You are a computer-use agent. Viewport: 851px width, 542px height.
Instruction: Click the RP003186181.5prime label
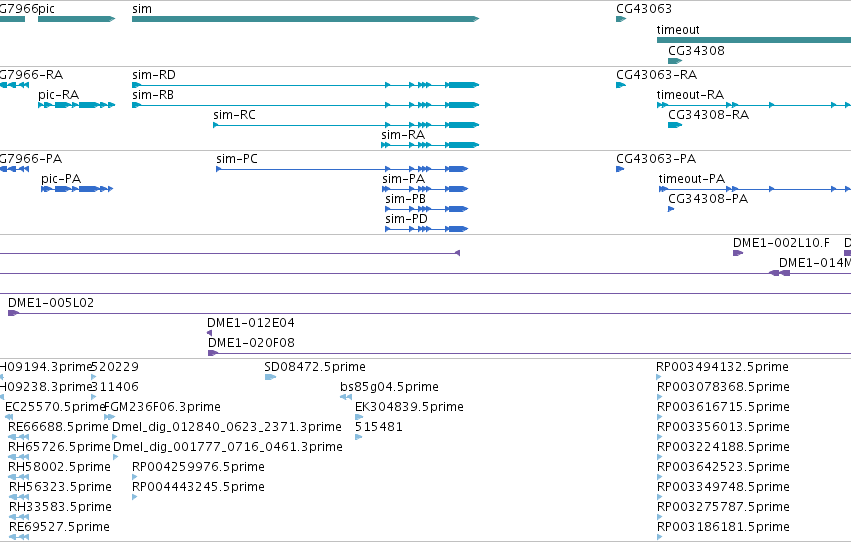click(723, 527)
